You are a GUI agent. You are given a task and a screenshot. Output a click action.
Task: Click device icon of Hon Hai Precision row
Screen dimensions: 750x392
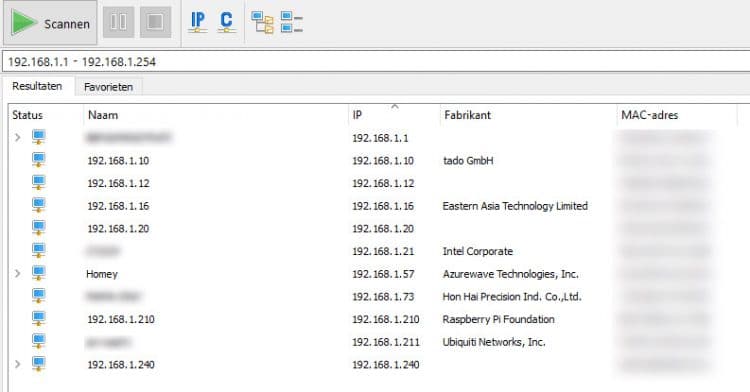pos(39,296)
